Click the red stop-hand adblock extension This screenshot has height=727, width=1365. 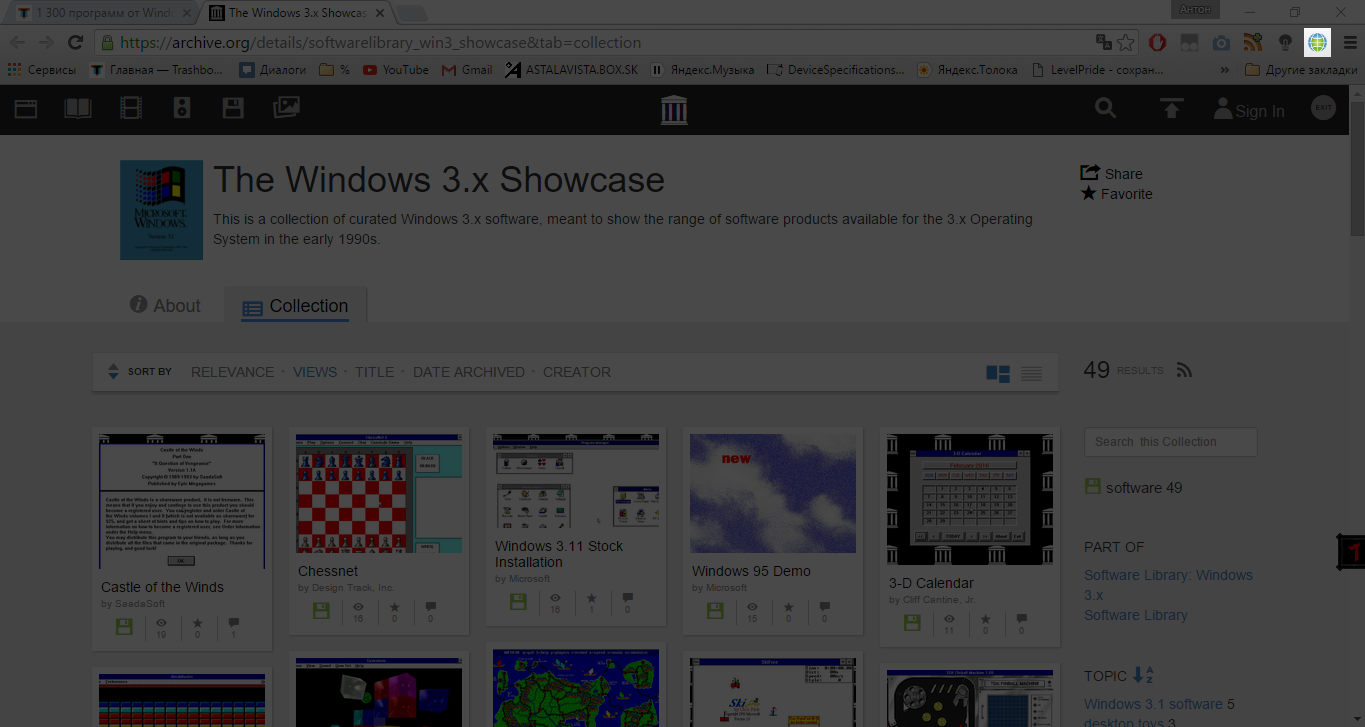[1156, 42]
